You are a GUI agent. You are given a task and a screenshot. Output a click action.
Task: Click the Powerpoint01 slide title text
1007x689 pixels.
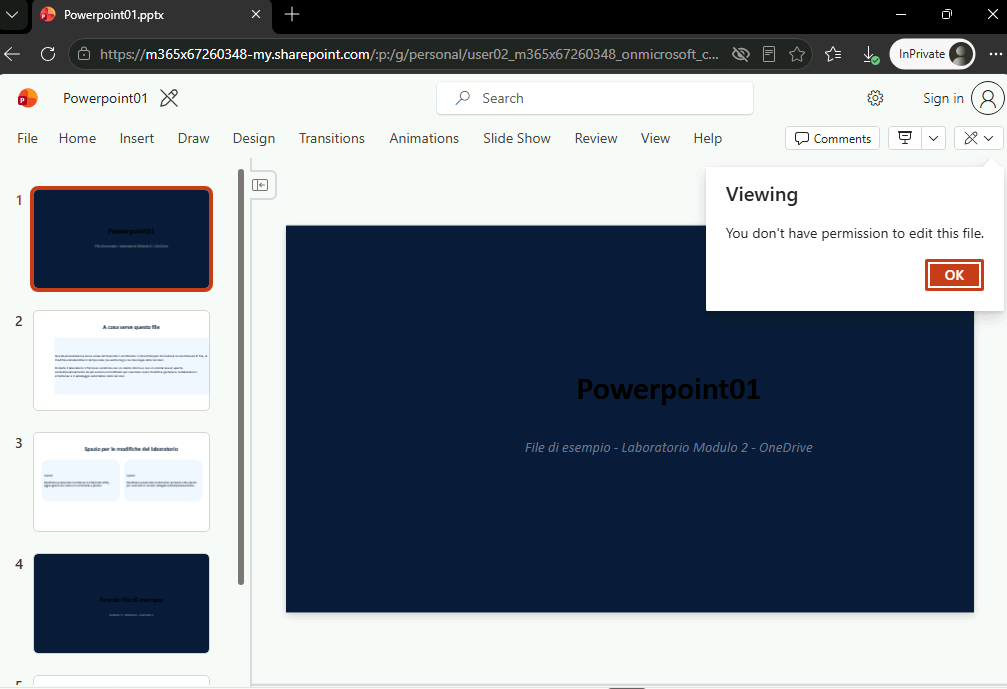[668, 389]
